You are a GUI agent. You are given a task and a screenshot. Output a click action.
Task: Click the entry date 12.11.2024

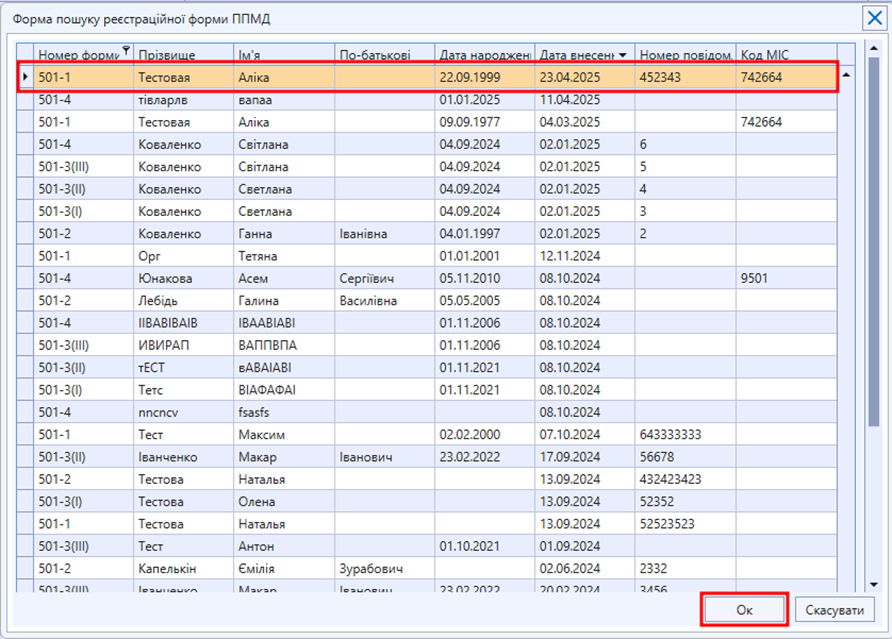tap(585, 256)
